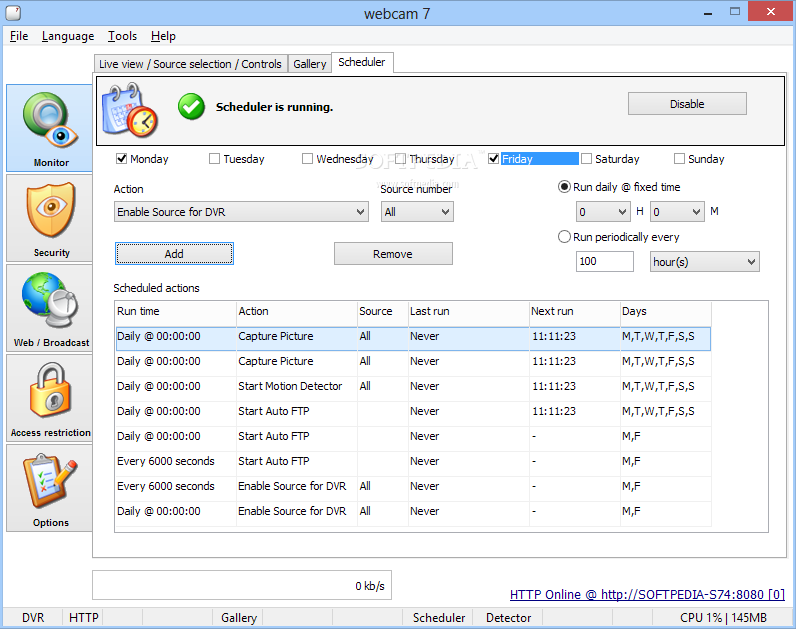Click the scheduler calendar clock icon
This screenshot has height=629, width=796.
tap(130, 110)
